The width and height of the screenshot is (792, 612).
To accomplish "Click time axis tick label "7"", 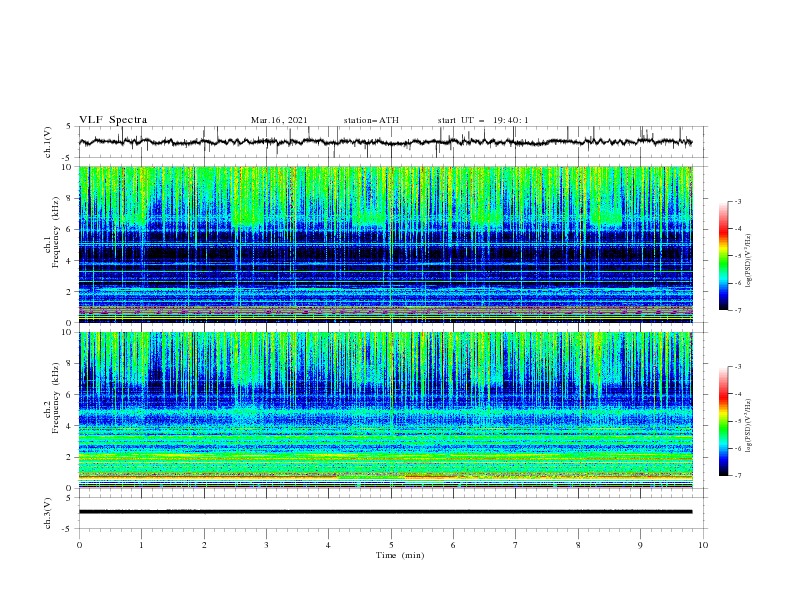I will click(x=515, y=545).
